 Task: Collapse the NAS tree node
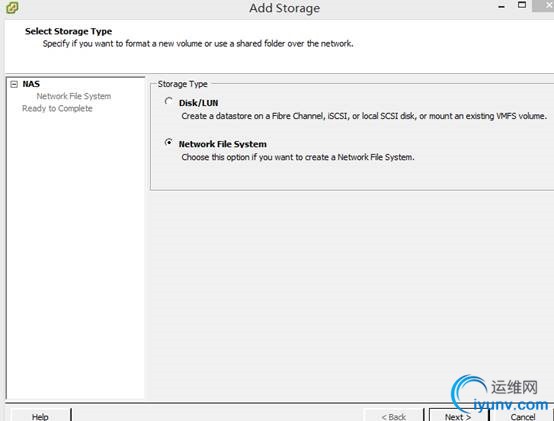point(14,84)
